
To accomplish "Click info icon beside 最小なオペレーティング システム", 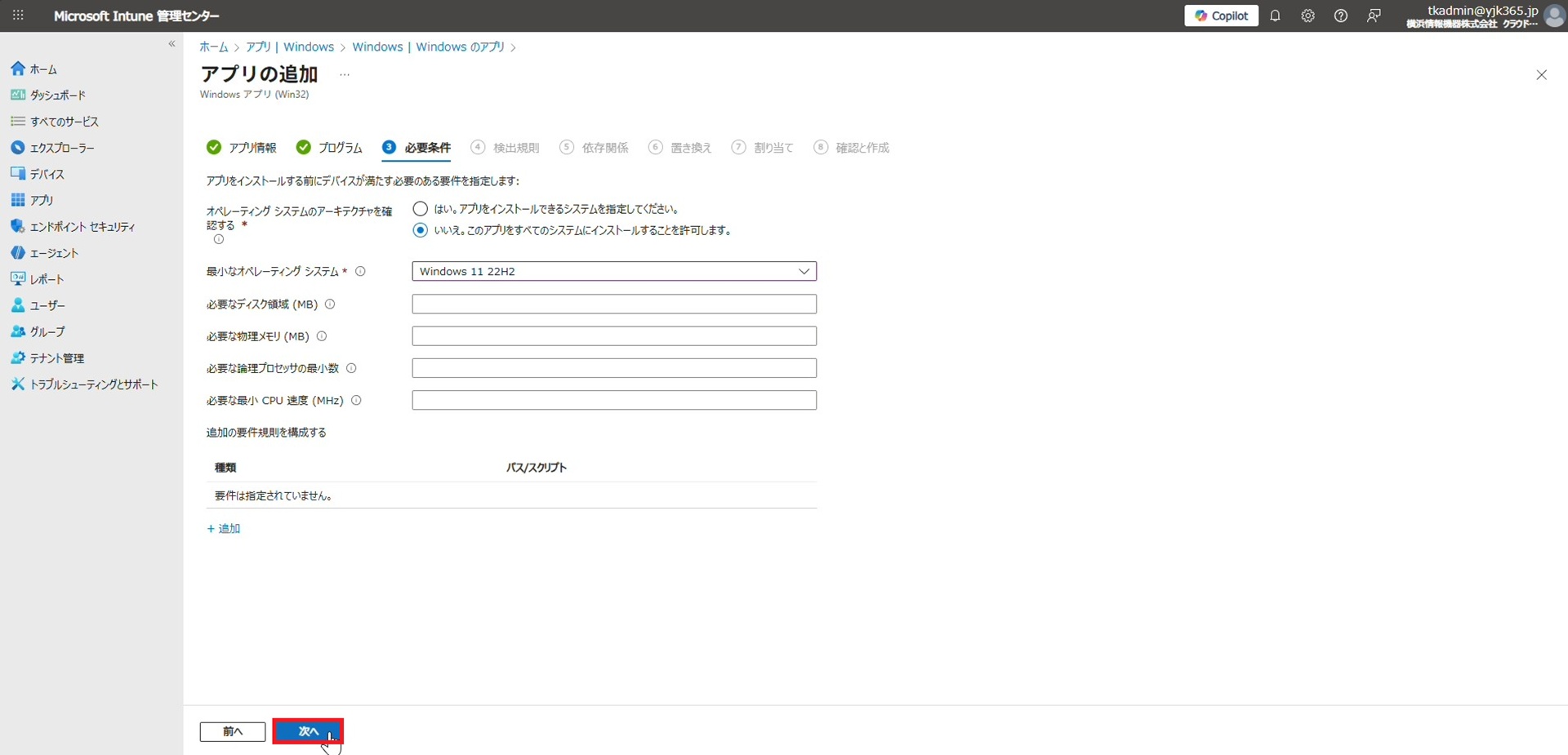I will click(x=360, y=271).
